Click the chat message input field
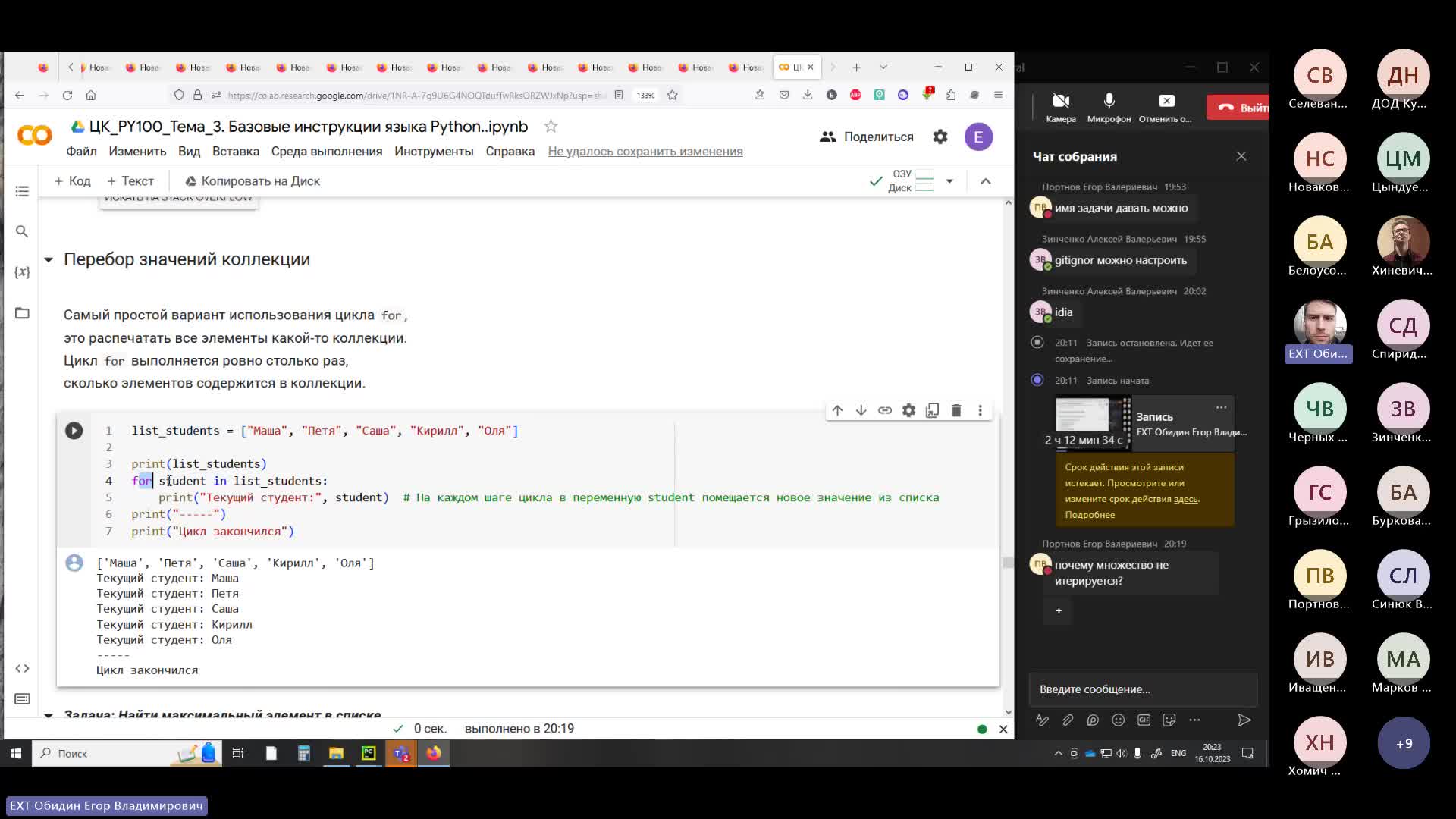 coord(1143,689)
